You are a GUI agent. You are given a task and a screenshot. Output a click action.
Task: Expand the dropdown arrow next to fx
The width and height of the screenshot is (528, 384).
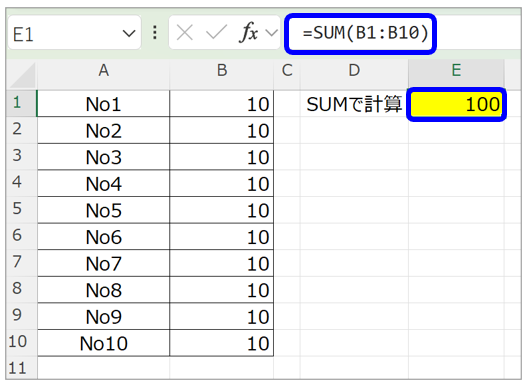point(271,33)
